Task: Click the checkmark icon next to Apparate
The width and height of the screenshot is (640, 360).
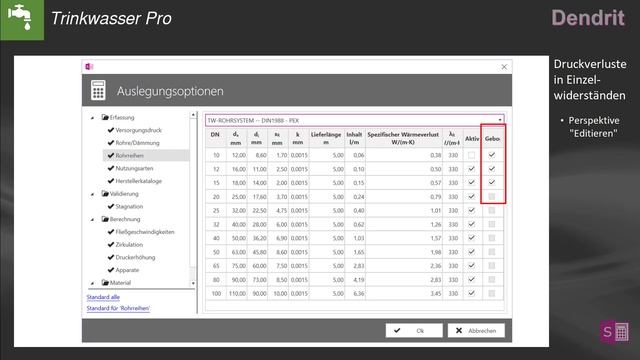Action: [x=111, y=270]
